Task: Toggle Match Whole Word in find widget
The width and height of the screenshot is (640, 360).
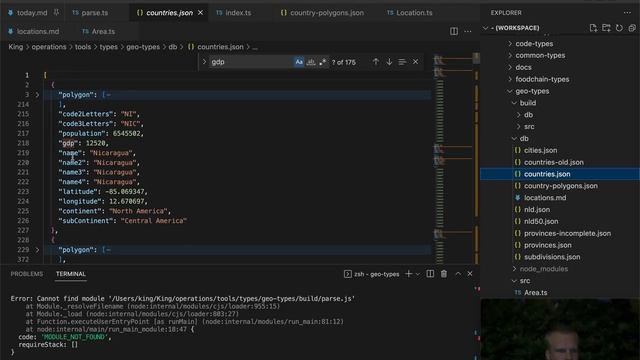Action: (311, 62)
